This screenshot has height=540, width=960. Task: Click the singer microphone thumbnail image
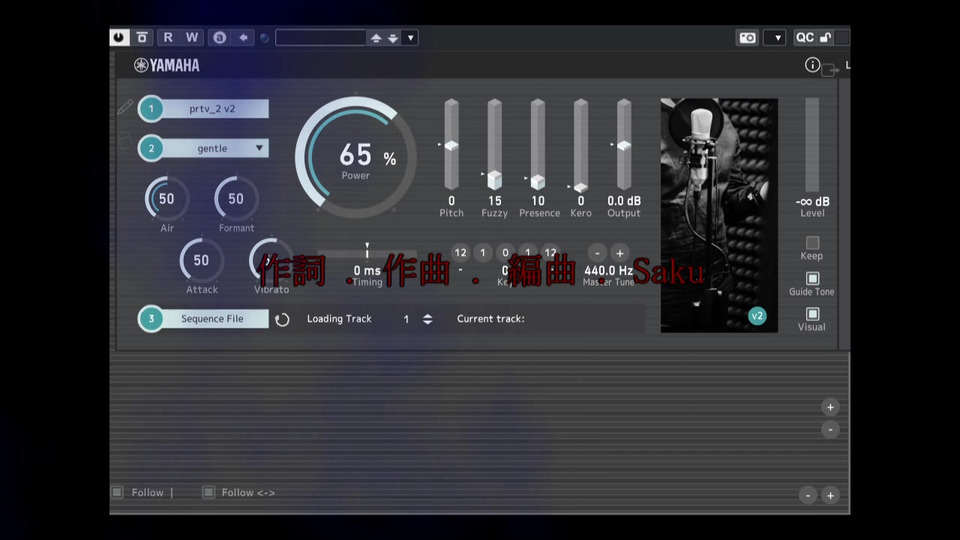(x=719, y=215)
